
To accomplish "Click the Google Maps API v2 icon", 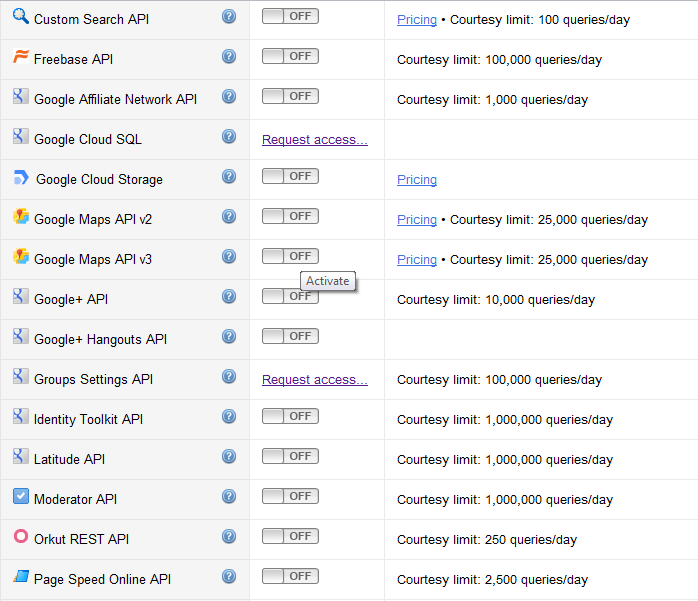I will click(20, 216).
